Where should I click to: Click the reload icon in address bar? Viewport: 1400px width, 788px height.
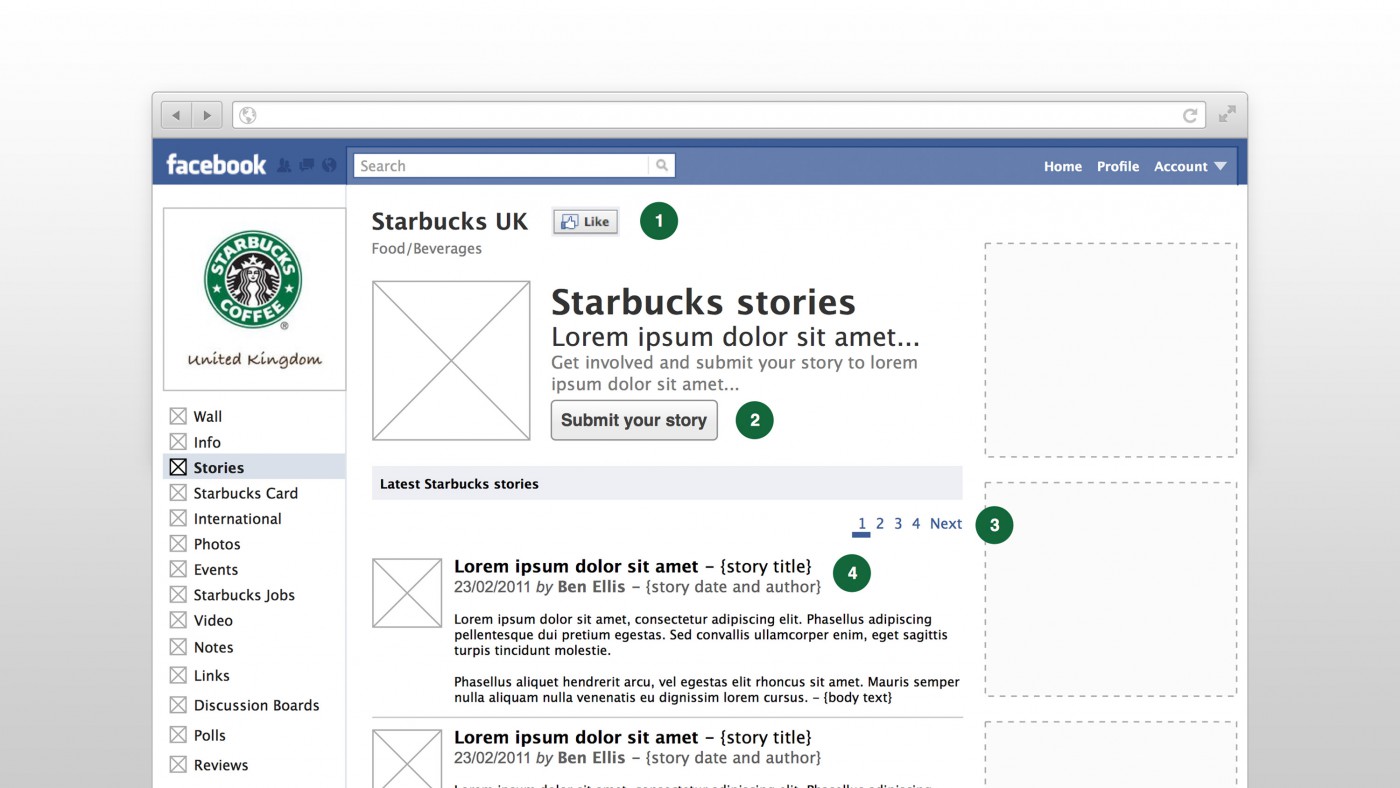[x=1190, y=115]
